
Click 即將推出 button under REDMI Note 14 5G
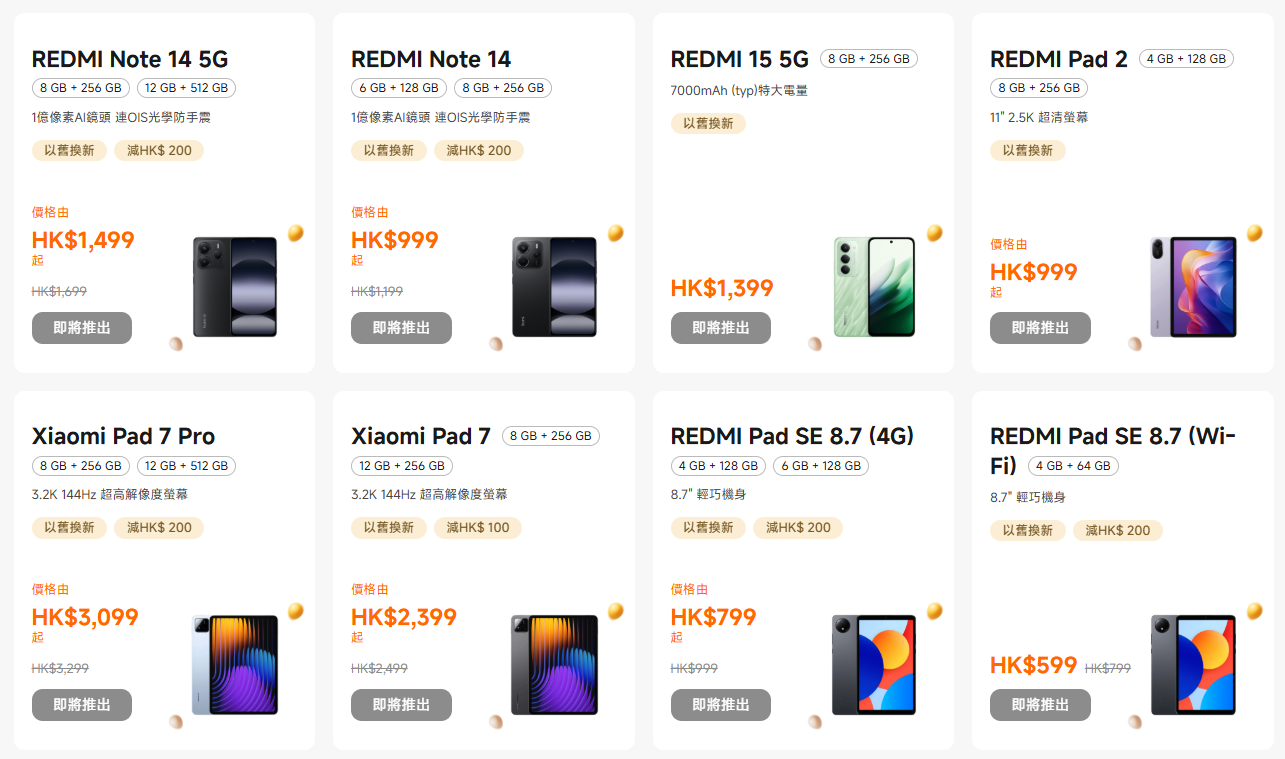tap(82, 328)
